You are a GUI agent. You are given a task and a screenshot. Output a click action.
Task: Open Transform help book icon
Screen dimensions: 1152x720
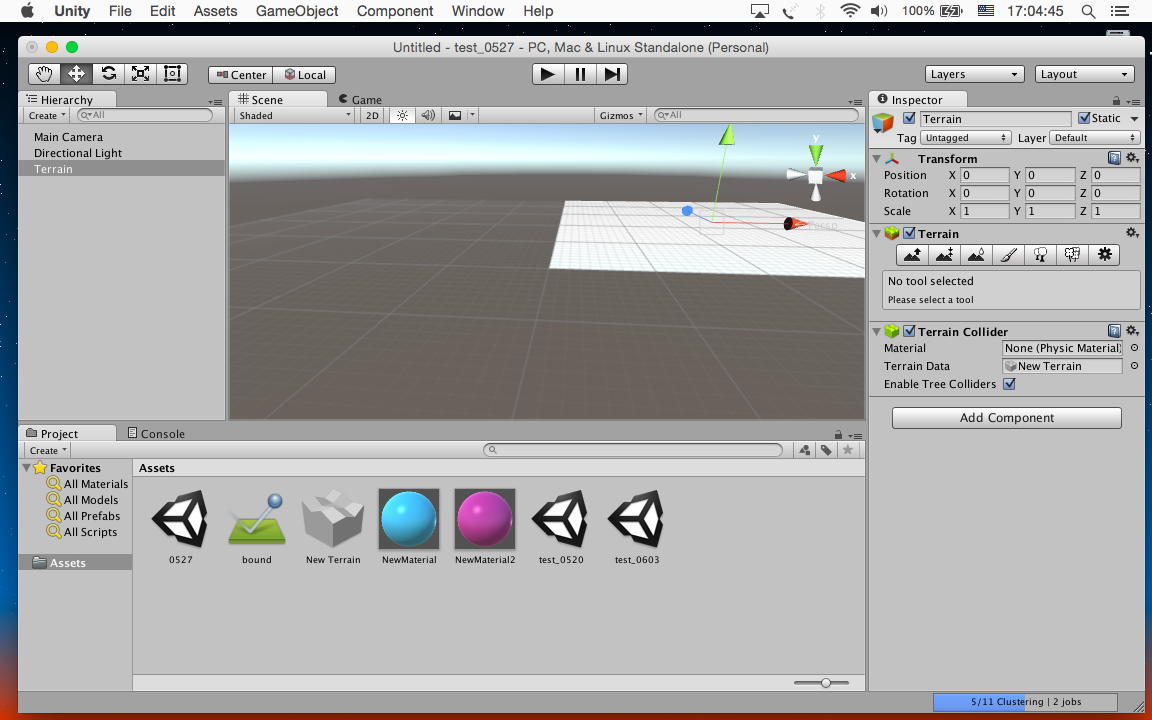(x=1115, y=158)
